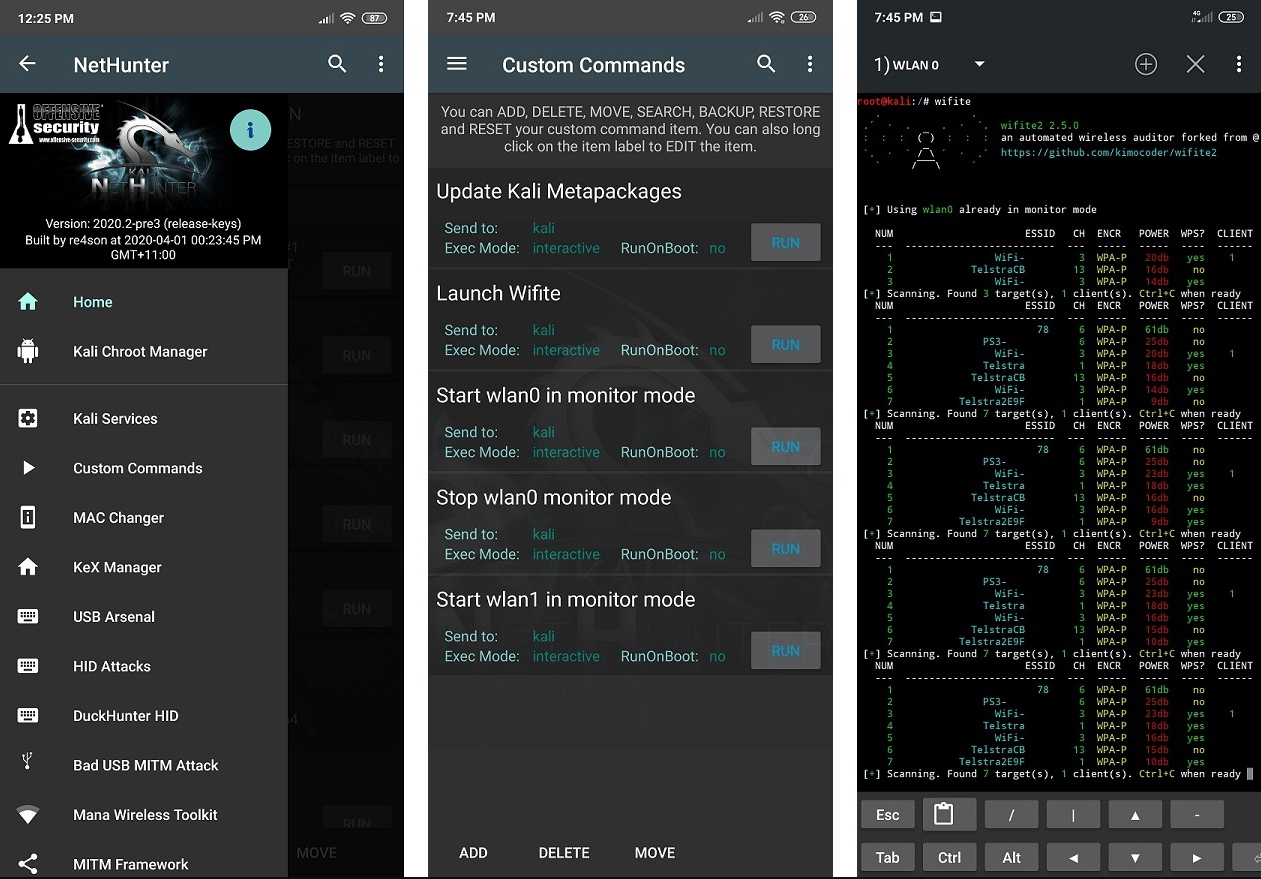
Task: Tap ADD at the bottom of Custom Commands
Action: click(x=473, y=853)
